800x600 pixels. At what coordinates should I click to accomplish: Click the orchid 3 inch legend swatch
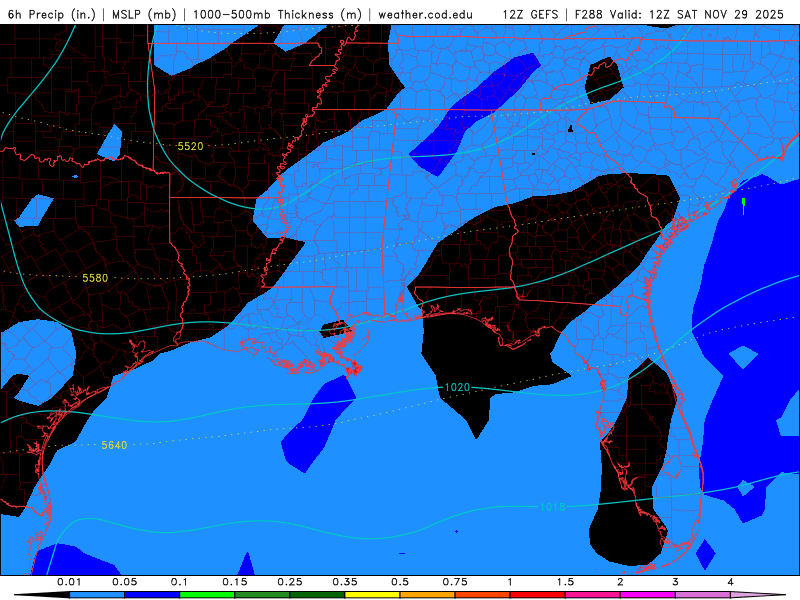703,595
